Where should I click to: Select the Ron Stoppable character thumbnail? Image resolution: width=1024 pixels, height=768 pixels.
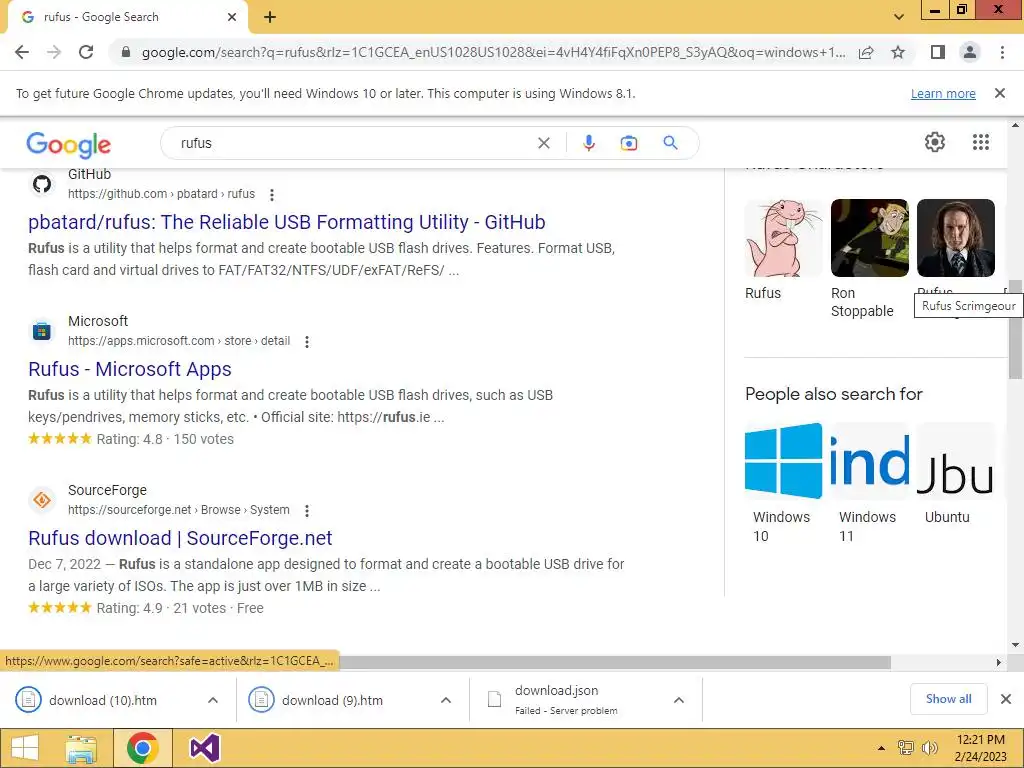870,238
